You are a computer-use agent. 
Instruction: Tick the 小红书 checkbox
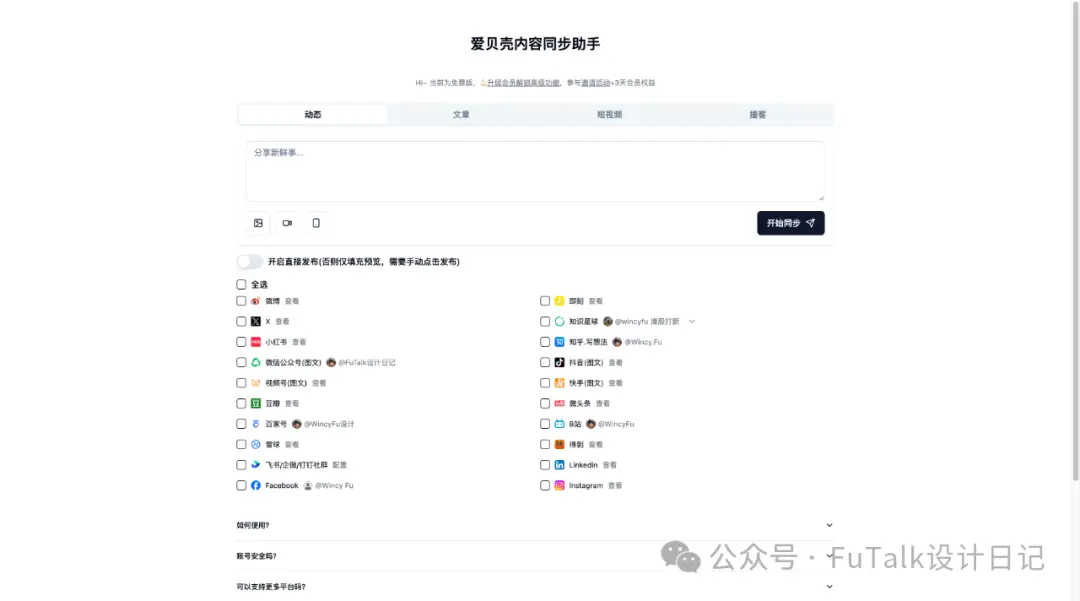pos(241,341)
